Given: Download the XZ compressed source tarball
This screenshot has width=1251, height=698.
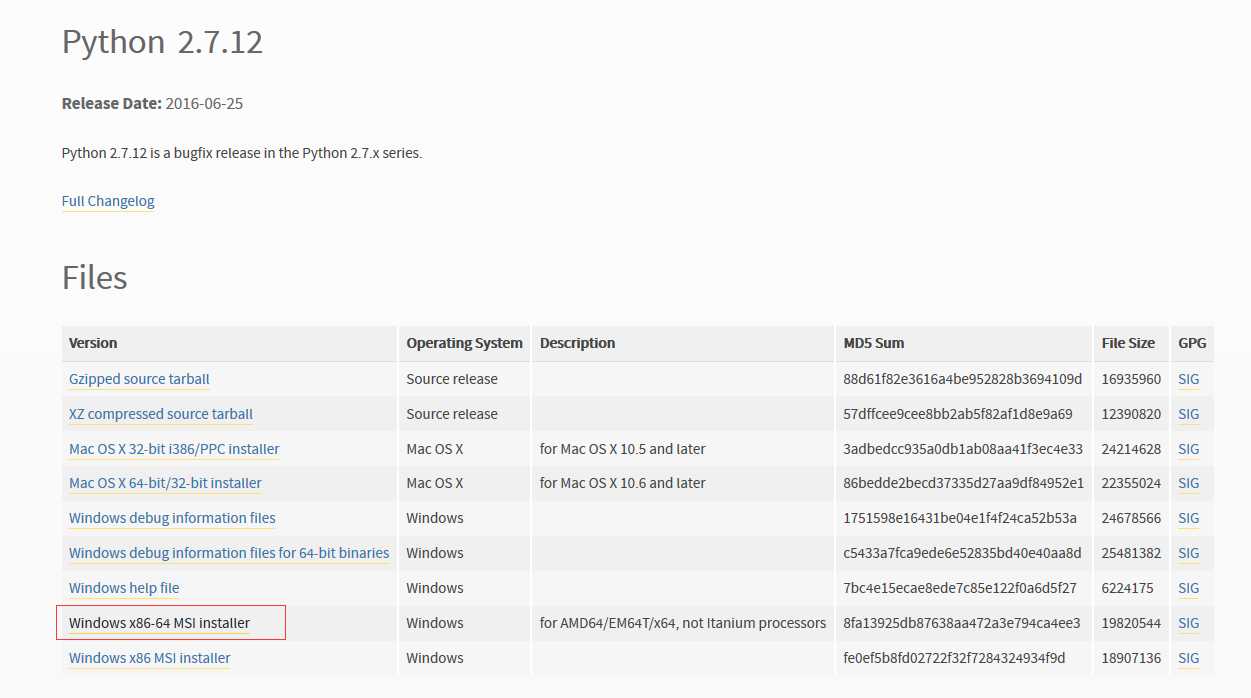Looking at the screenshot, I should (x=161, y=414).
